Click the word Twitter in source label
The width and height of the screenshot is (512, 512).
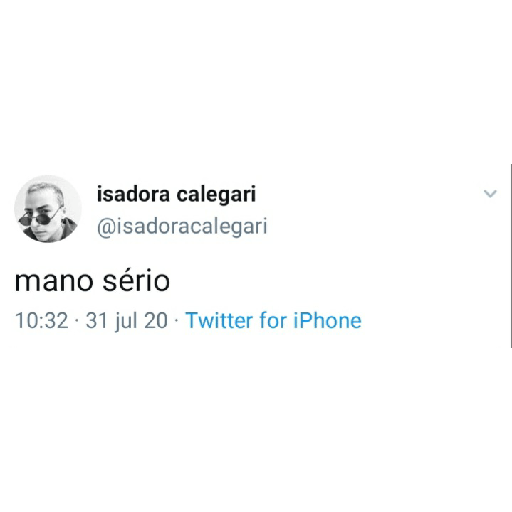pyautogui.click(x=219, y=320)
